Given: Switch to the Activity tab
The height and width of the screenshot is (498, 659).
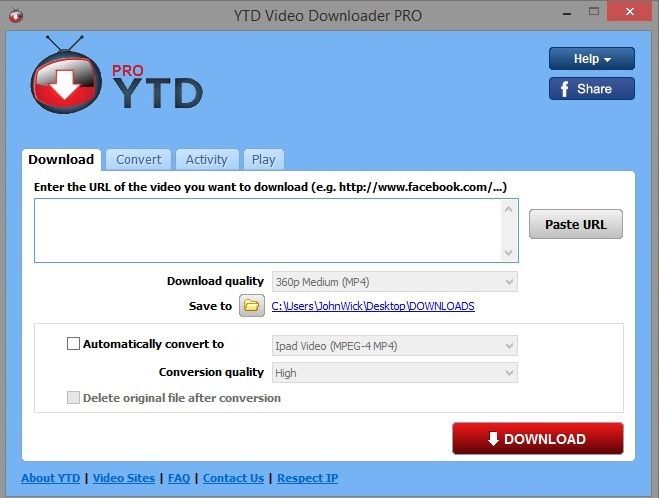Looking at the screenshot, I should pyautogui.click(x=207, y=160).
